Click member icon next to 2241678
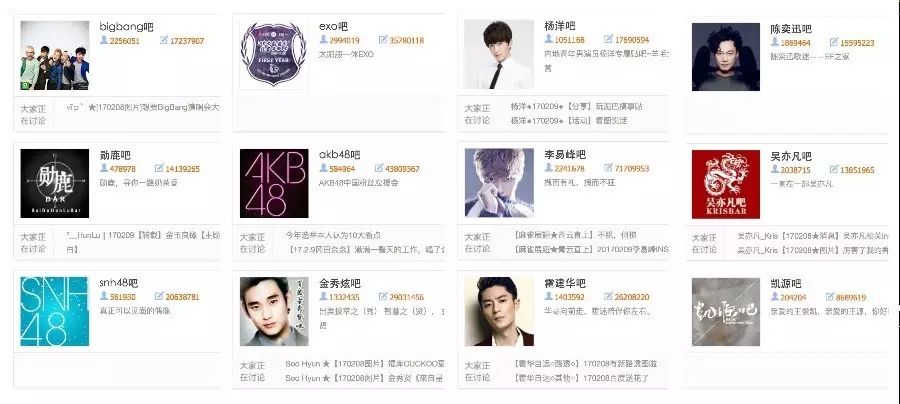 click(549, 168)
